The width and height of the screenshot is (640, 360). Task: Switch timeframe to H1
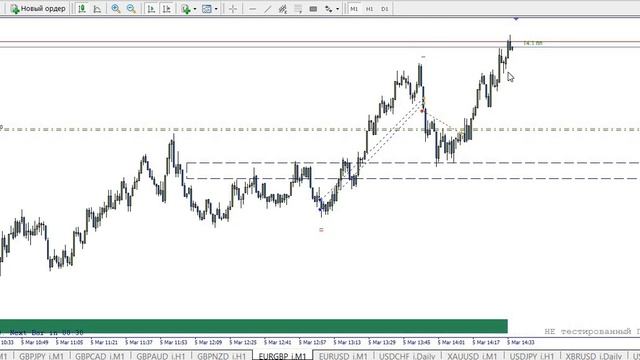click(369, 9)
